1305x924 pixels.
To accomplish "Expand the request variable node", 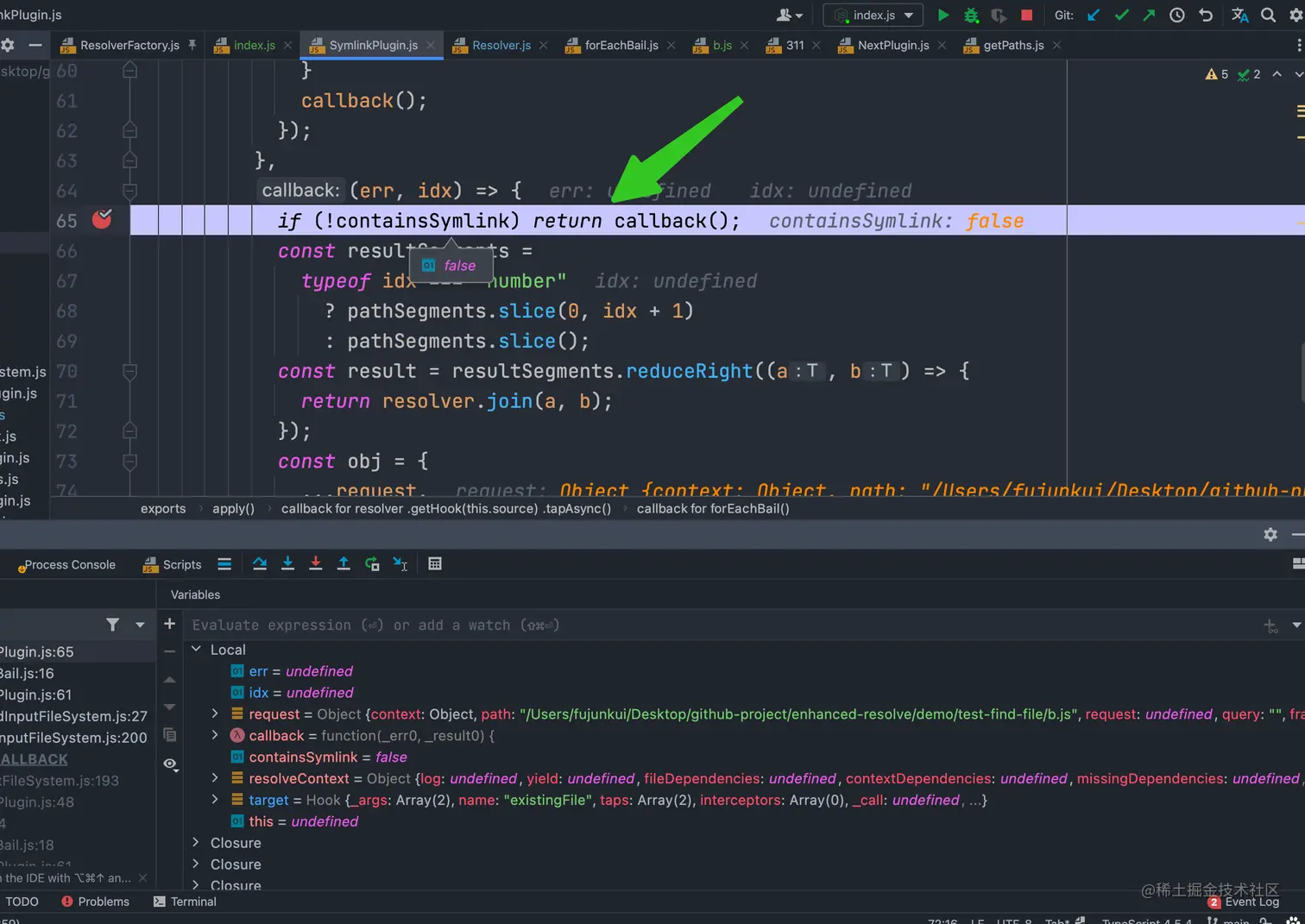I will [215, 713].
